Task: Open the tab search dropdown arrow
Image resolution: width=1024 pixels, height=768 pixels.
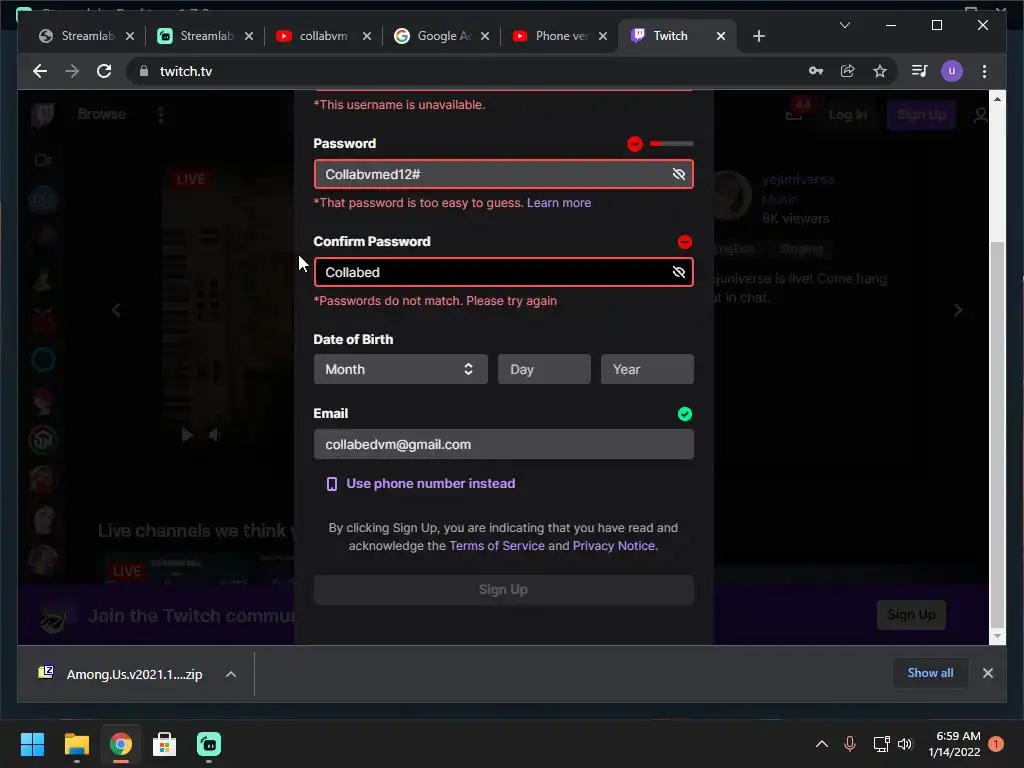Action: click(844, 25)
